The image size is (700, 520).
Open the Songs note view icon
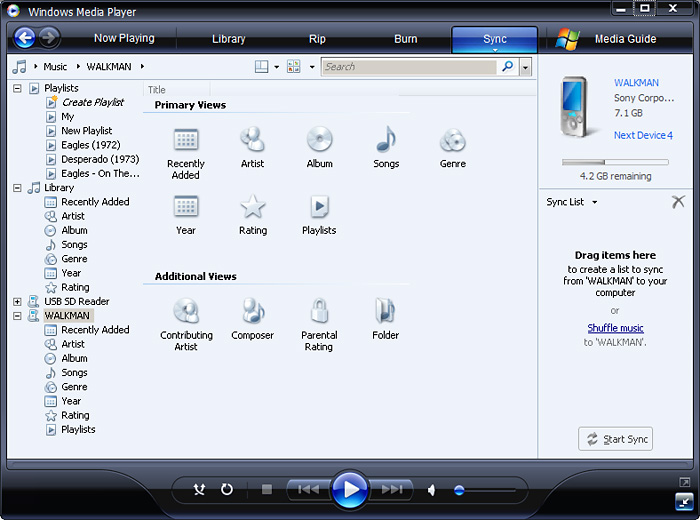tap(386, 139)
